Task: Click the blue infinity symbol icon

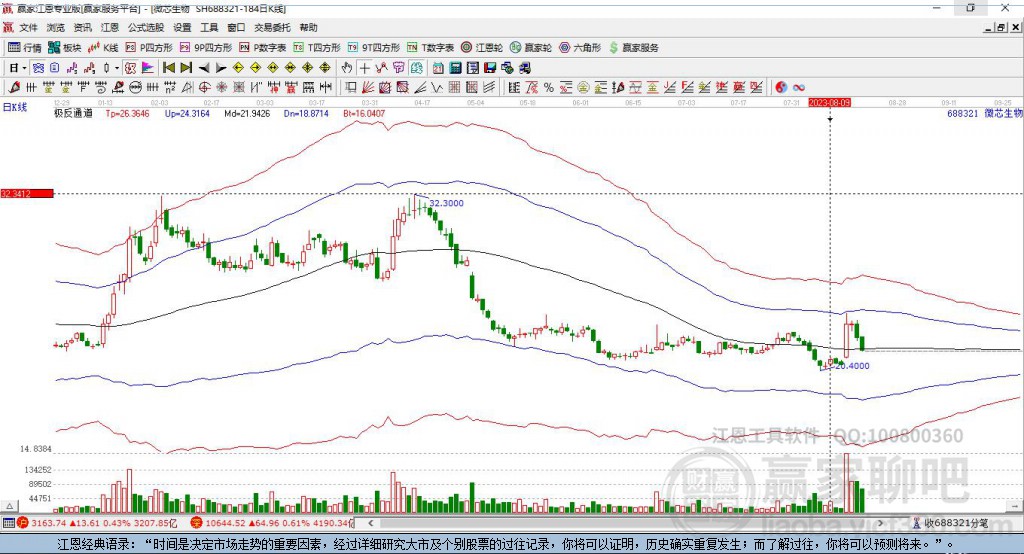Action: point(799,87)
